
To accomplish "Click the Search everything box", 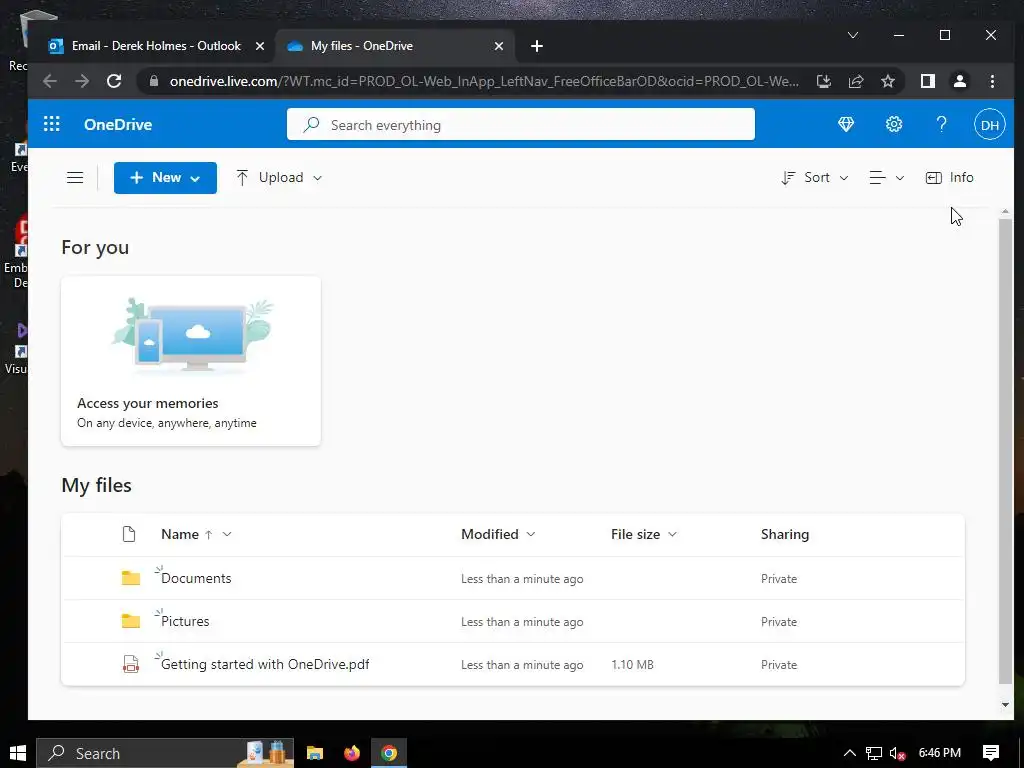I will [520, 124].
